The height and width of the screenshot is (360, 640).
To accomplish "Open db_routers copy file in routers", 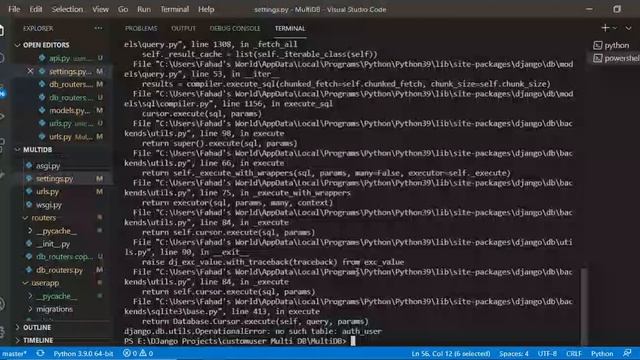I will point(64,257).
